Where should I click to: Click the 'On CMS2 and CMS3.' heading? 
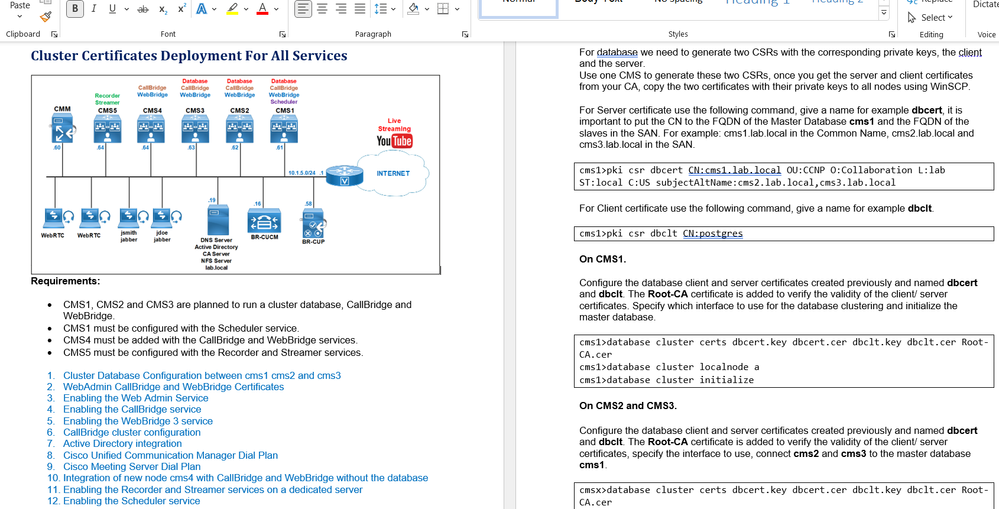click(x=628, y=405)
